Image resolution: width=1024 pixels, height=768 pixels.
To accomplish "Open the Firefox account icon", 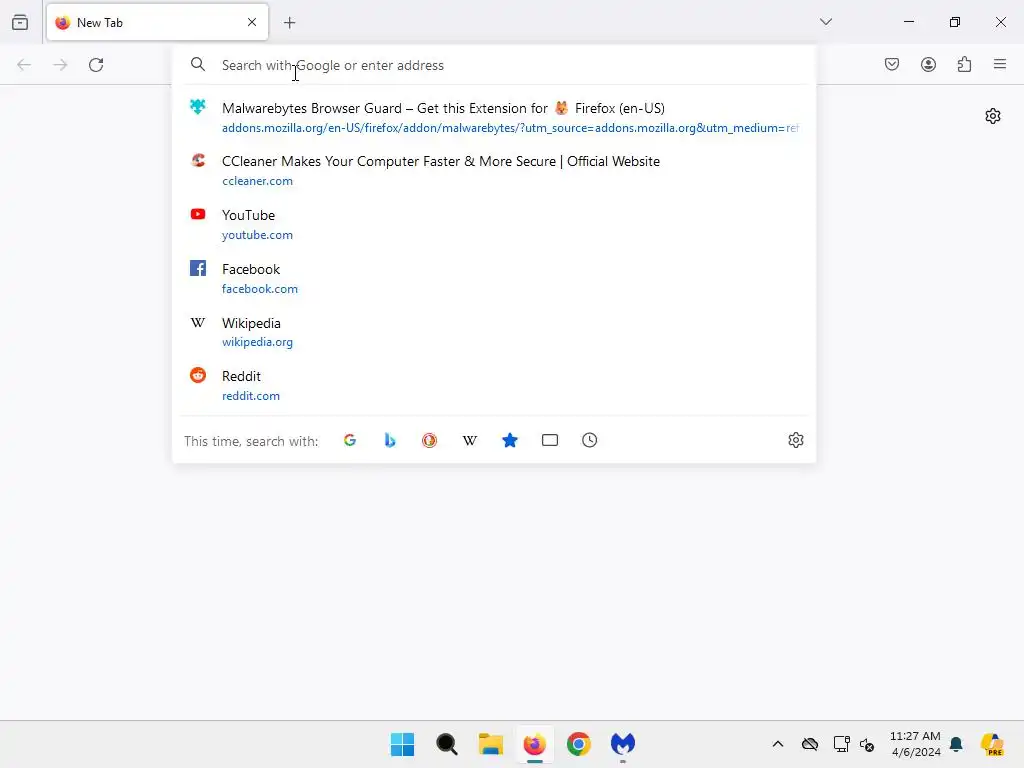I will 928,64.
